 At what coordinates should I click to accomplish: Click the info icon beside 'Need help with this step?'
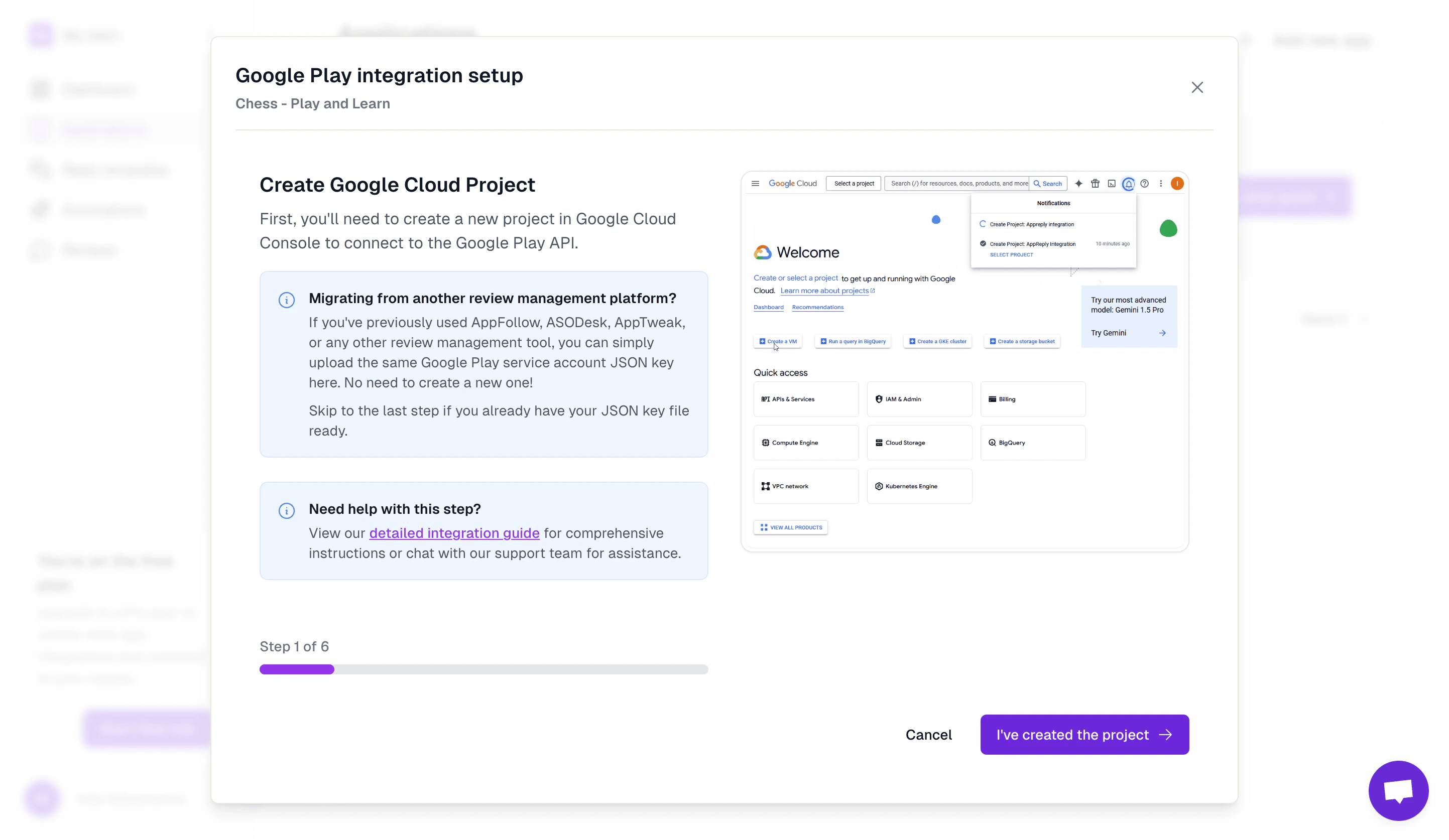pyautogui.click(x=286, y=510)
